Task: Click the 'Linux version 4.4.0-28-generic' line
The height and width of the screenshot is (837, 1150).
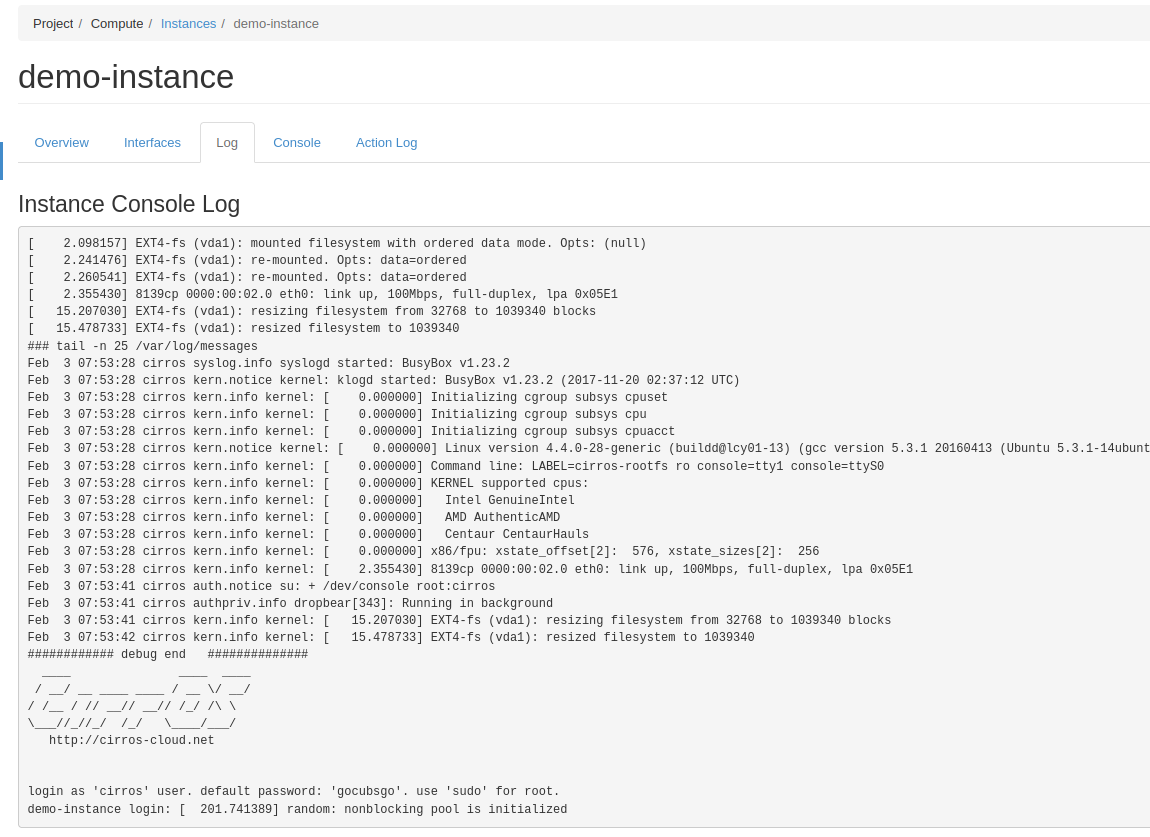Action: pos(589,448)
